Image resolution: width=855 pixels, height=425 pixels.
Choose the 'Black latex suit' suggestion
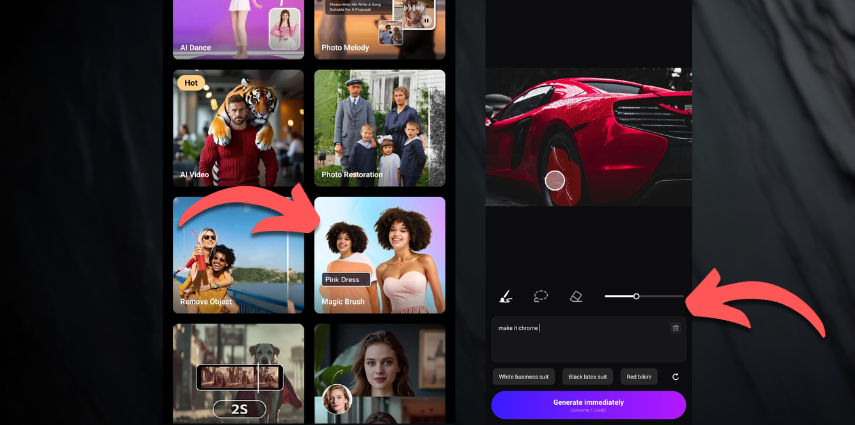(x=587, y=377)
